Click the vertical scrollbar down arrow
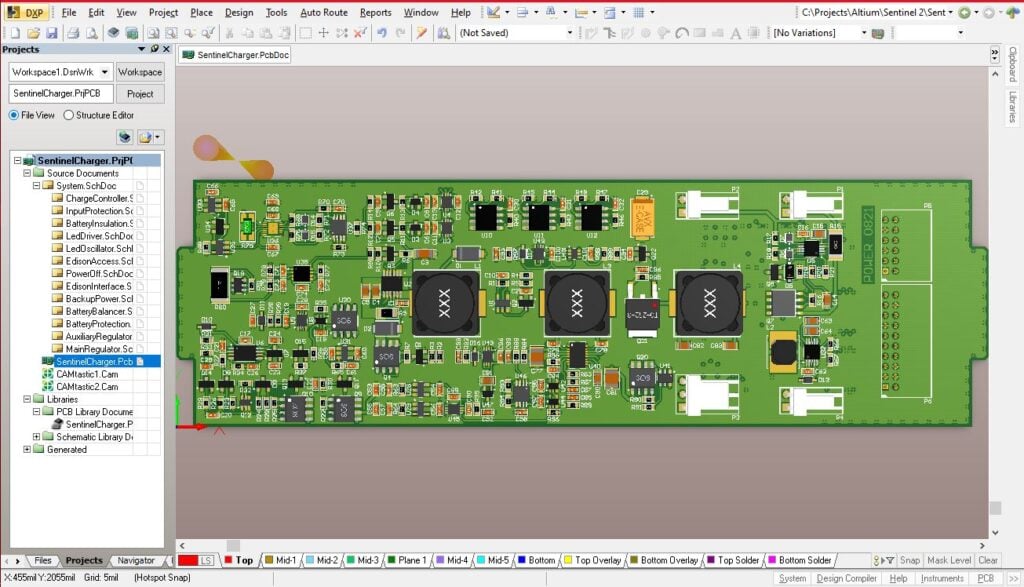The height and width of the screenshot is (587, 1024). pos(995,533)
